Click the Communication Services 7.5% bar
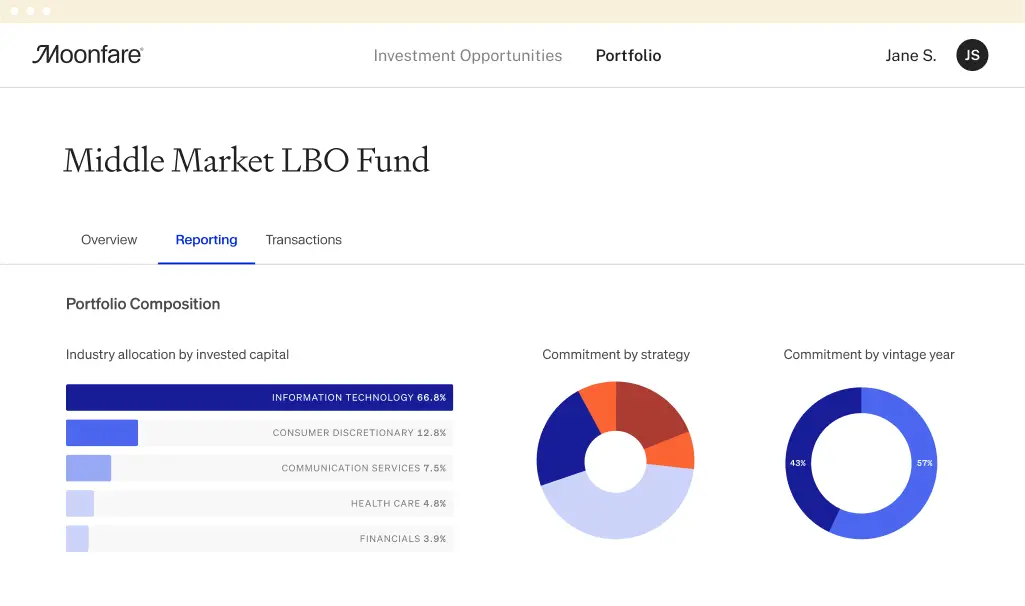Screen dimensions: 1025x606 click(88, 467)
